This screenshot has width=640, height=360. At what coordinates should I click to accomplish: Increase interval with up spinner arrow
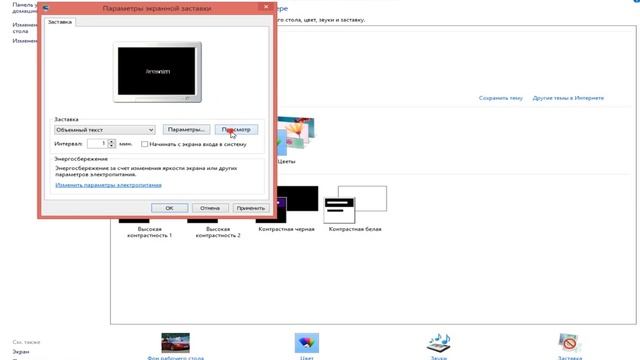(x=111, y=141)
